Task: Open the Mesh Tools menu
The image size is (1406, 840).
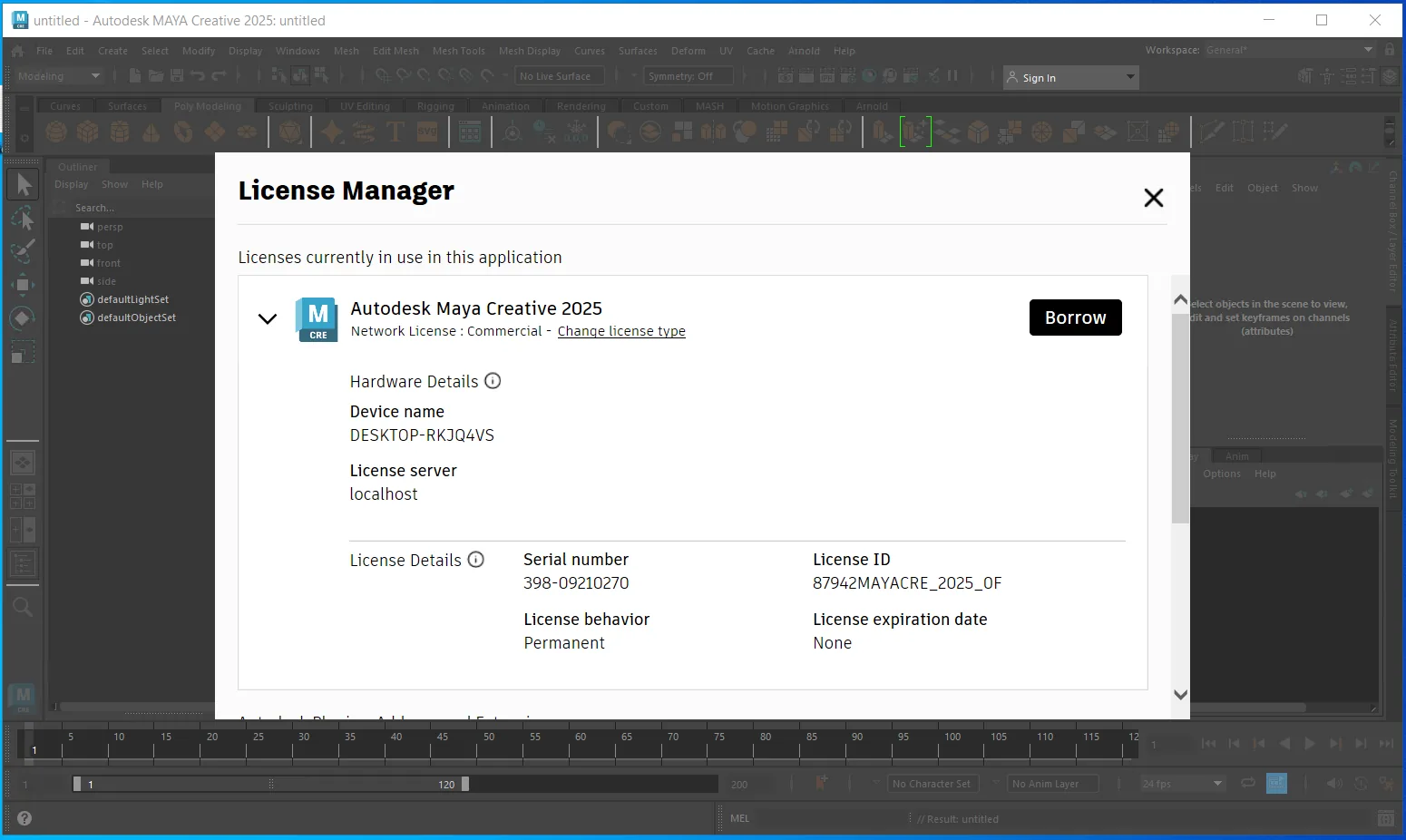Action: [x=459, y=51]
